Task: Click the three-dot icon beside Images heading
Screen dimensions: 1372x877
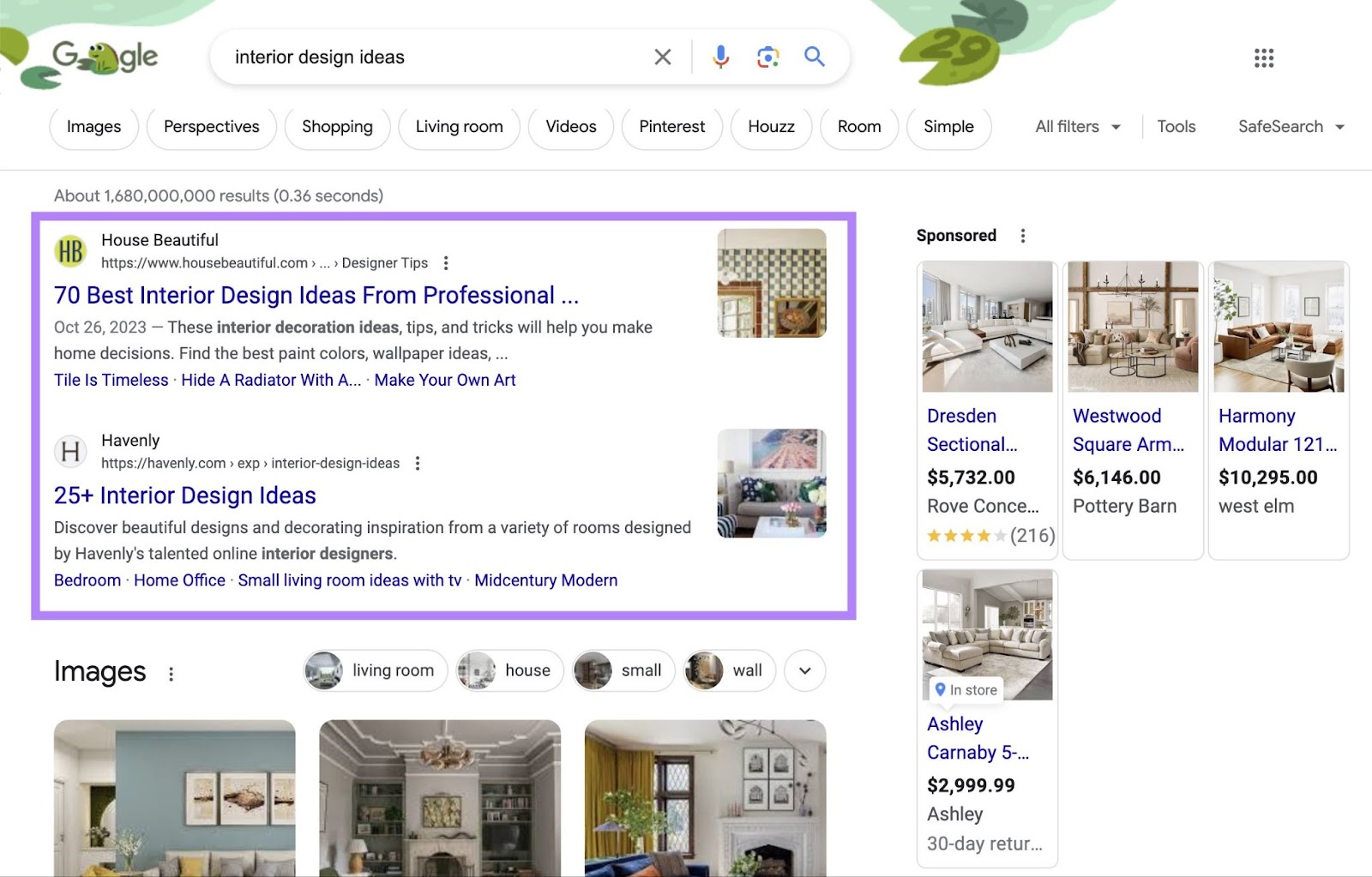Action: click(x=171, y=672)
